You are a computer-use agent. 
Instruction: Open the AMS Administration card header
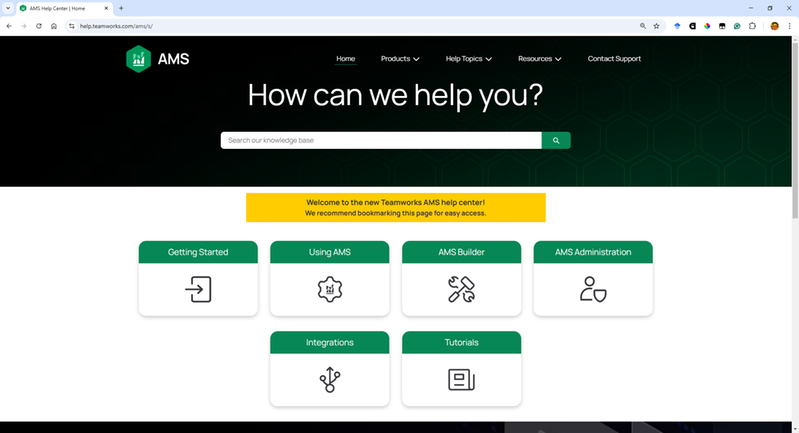[x=593, y=252]
